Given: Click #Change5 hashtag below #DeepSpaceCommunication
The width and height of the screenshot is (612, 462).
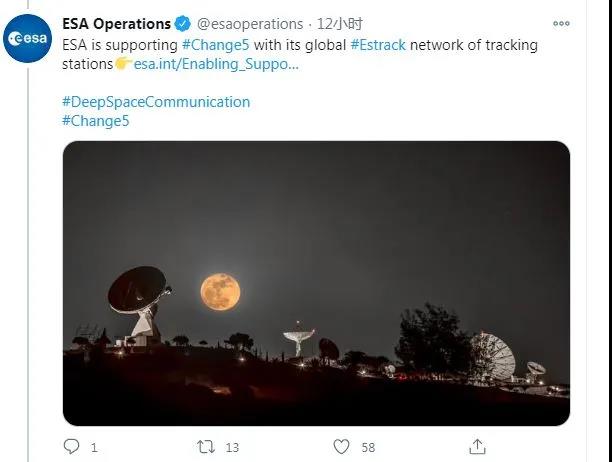Looking at the screenshot, I should [x=96, y=121].
